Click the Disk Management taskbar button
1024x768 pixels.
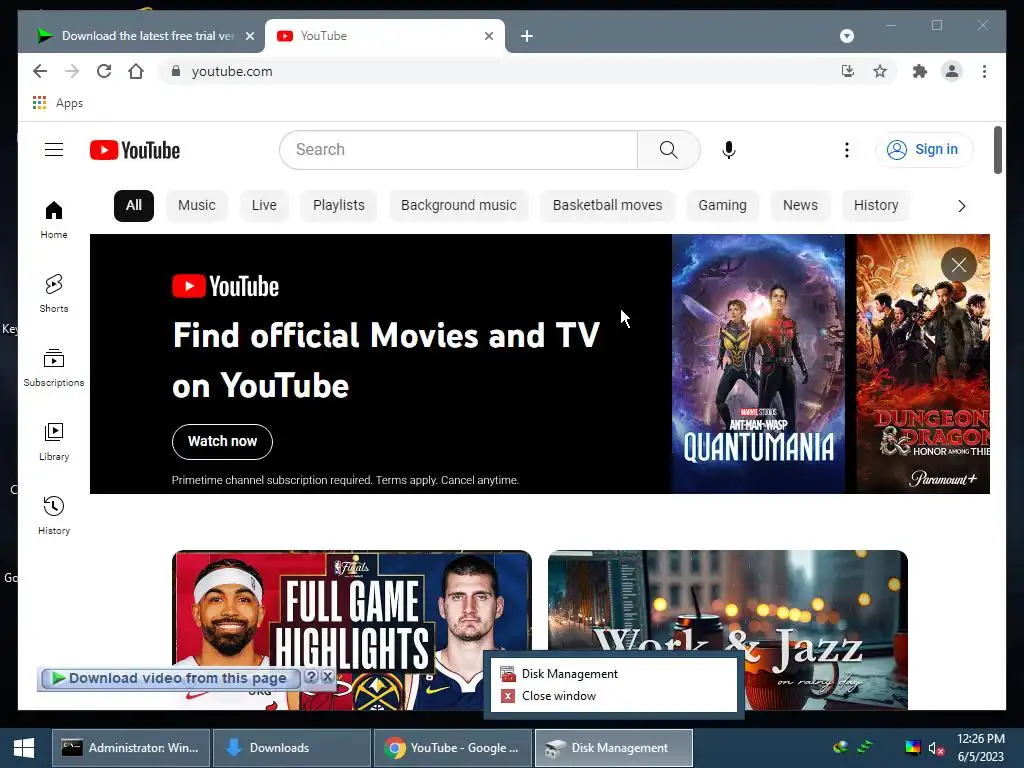[613, 748]
